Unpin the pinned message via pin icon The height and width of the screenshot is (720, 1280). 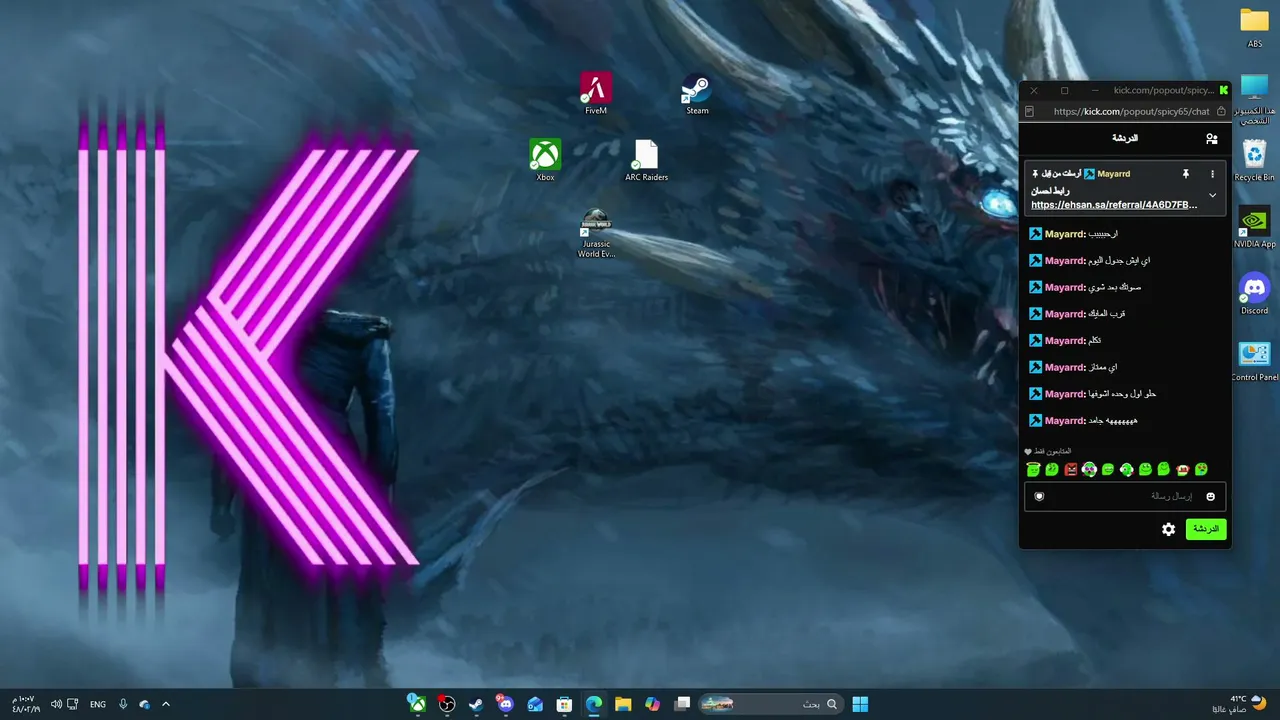coord(1186,174)
